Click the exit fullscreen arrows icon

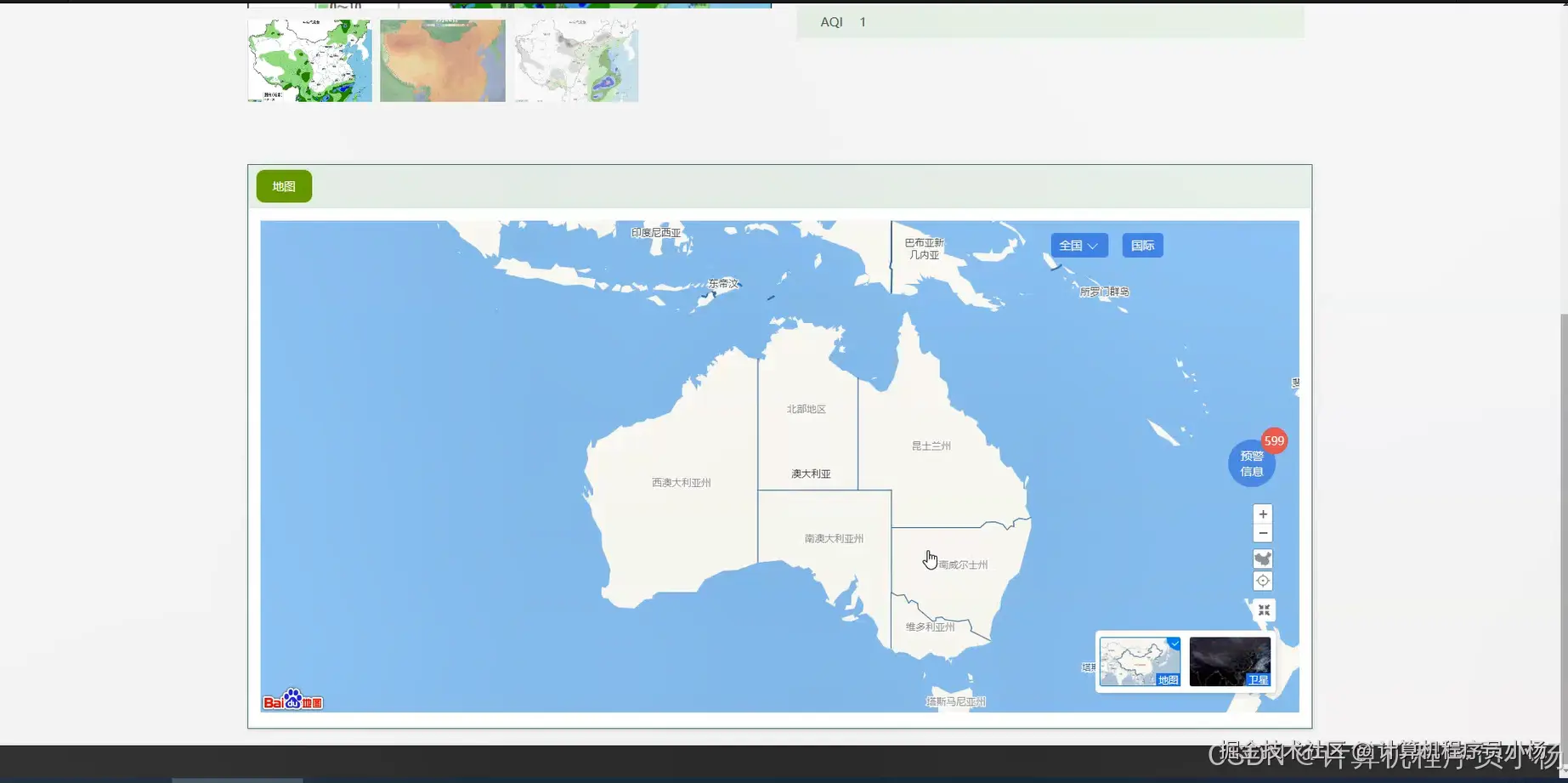[1264, 610]
